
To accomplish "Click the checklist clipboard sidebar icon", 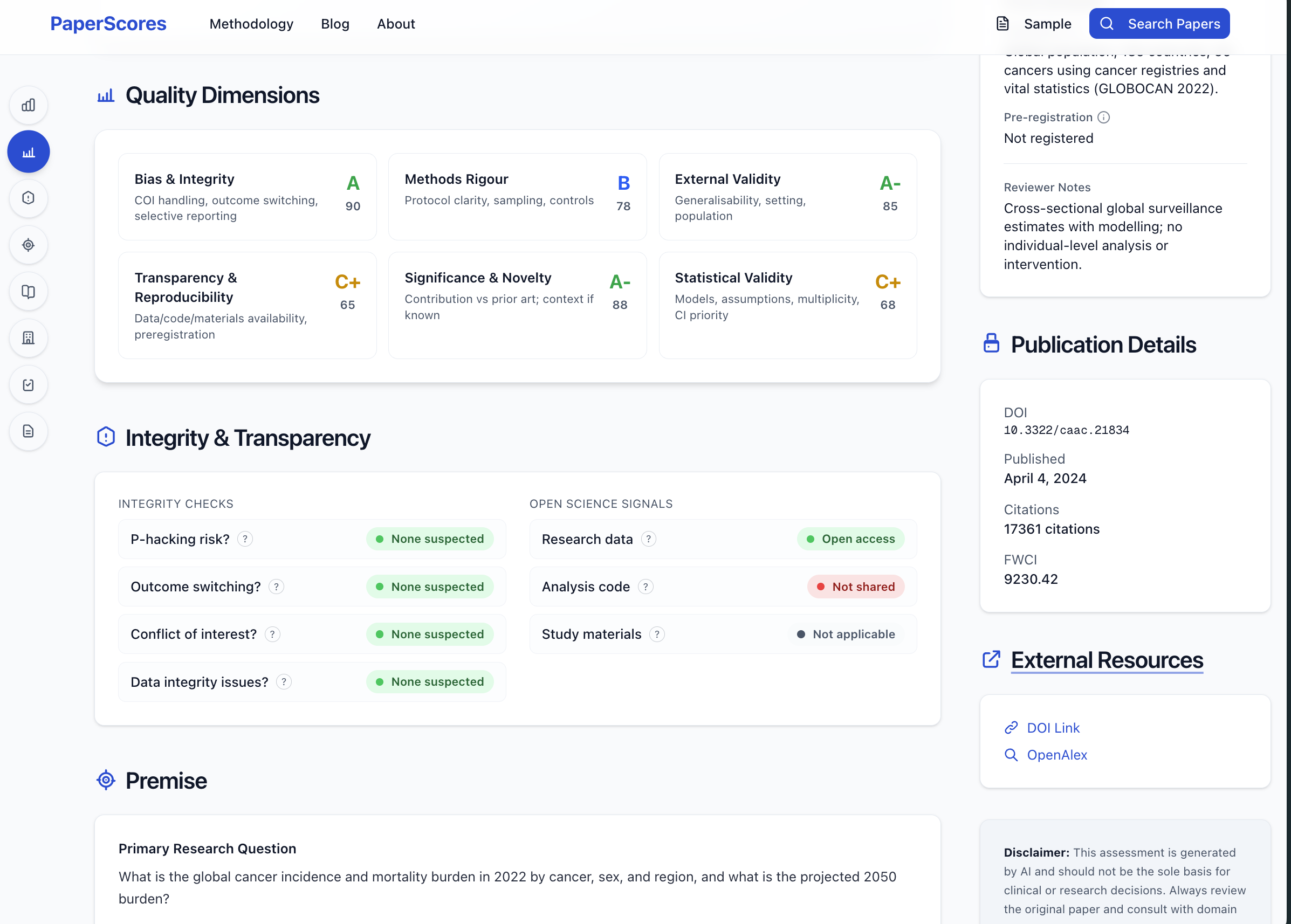I will pyautogui.click(x=29, y=384).
